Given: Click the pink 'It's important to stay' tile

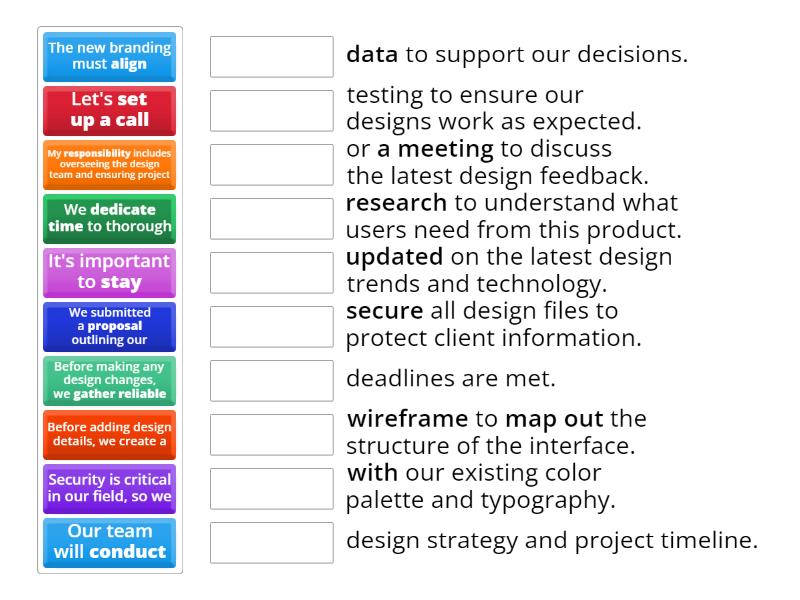Looking at the screenshot, I should (110, 272).
